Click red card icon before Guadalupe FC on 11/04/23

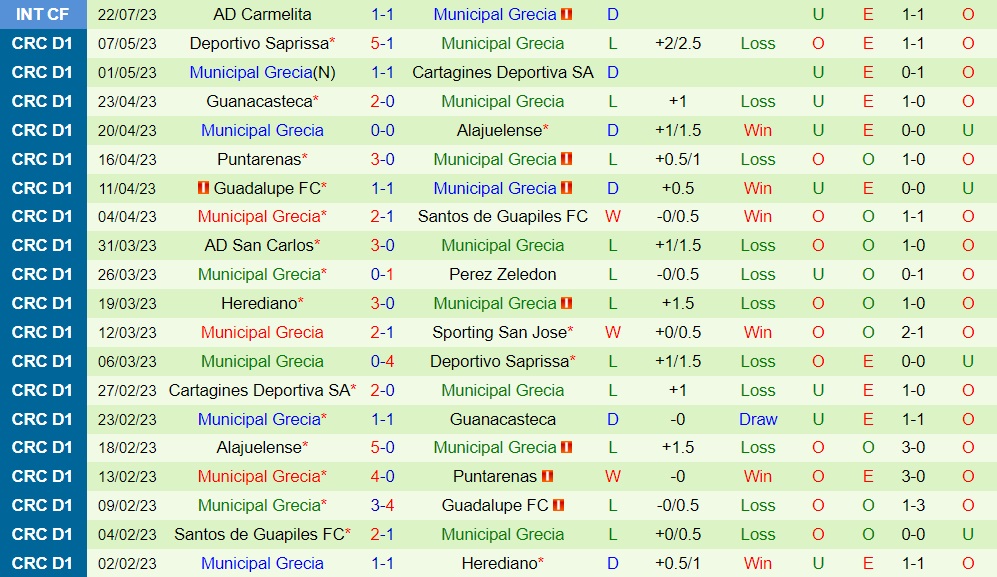pyautogui.click(x=204, y=188)
